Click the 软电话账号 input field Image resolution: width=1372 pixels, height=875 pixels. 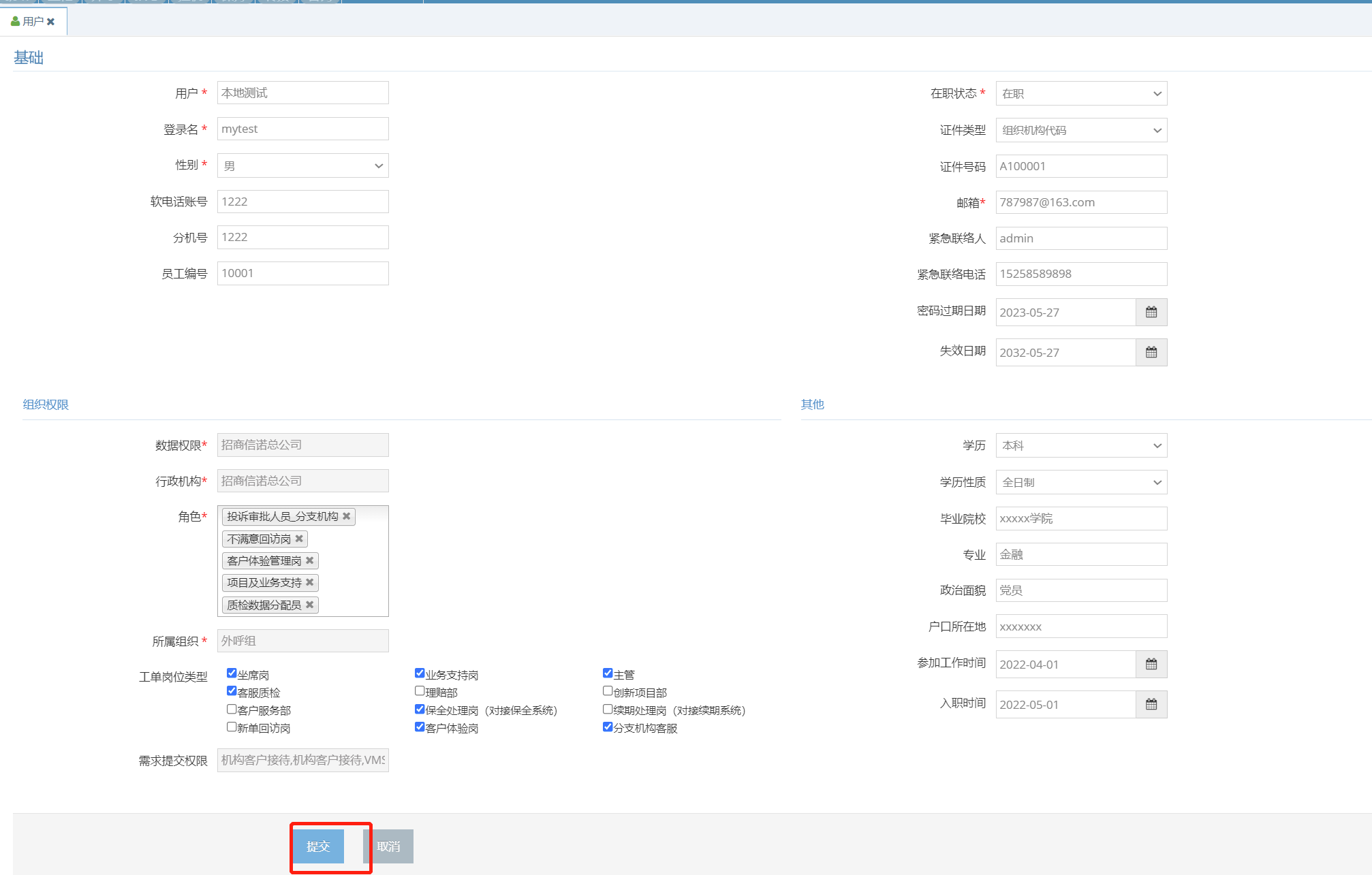pyautogui.click(x=303, y=202)
